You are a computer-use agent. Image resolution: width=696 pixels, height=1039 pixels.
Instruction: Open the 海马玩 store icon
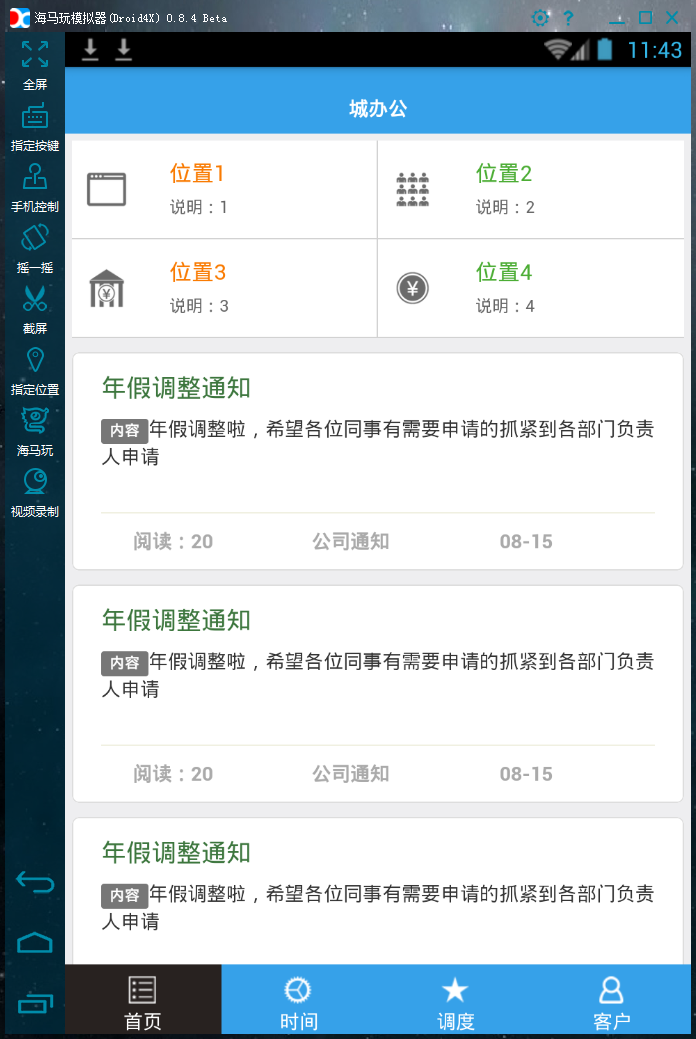(34, 421)
